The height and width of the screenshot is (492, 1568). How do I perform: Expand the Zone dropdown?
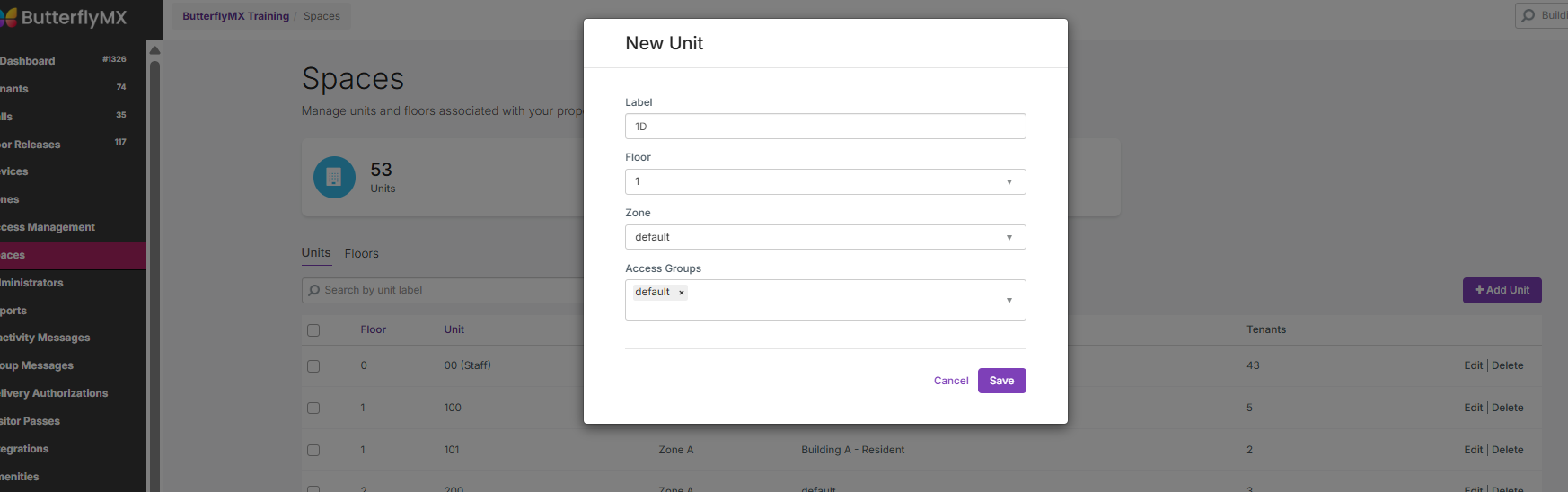pos(824,237)
